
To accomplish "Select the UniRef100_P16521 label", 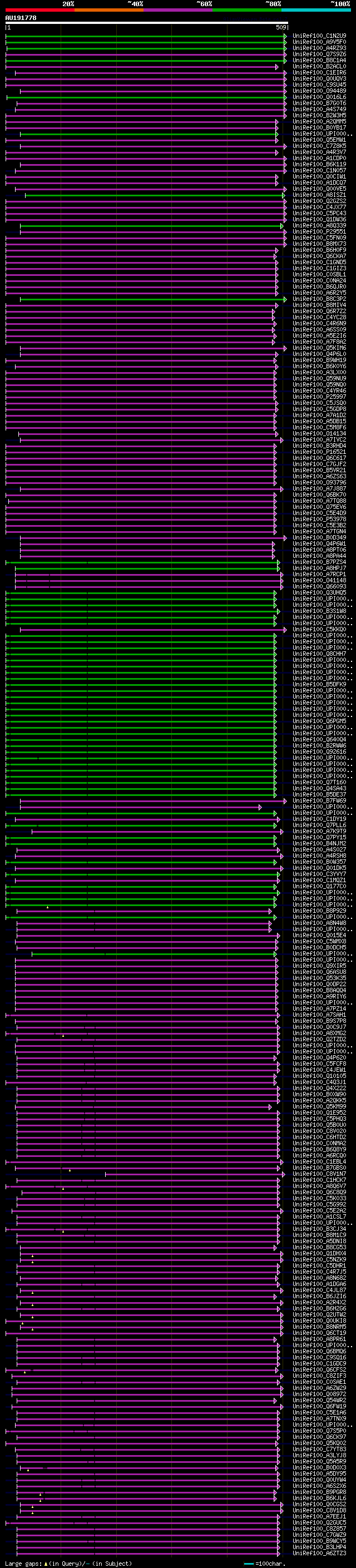I will [319, 452].
